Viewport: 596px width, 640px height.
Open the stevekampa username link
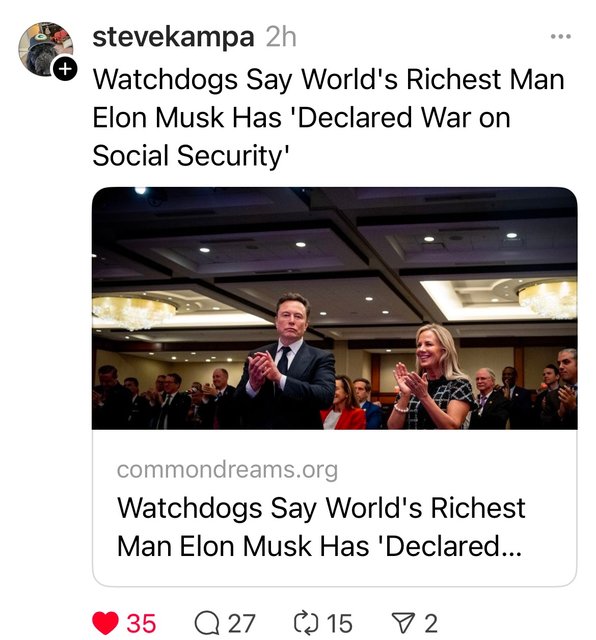[173, 37]
